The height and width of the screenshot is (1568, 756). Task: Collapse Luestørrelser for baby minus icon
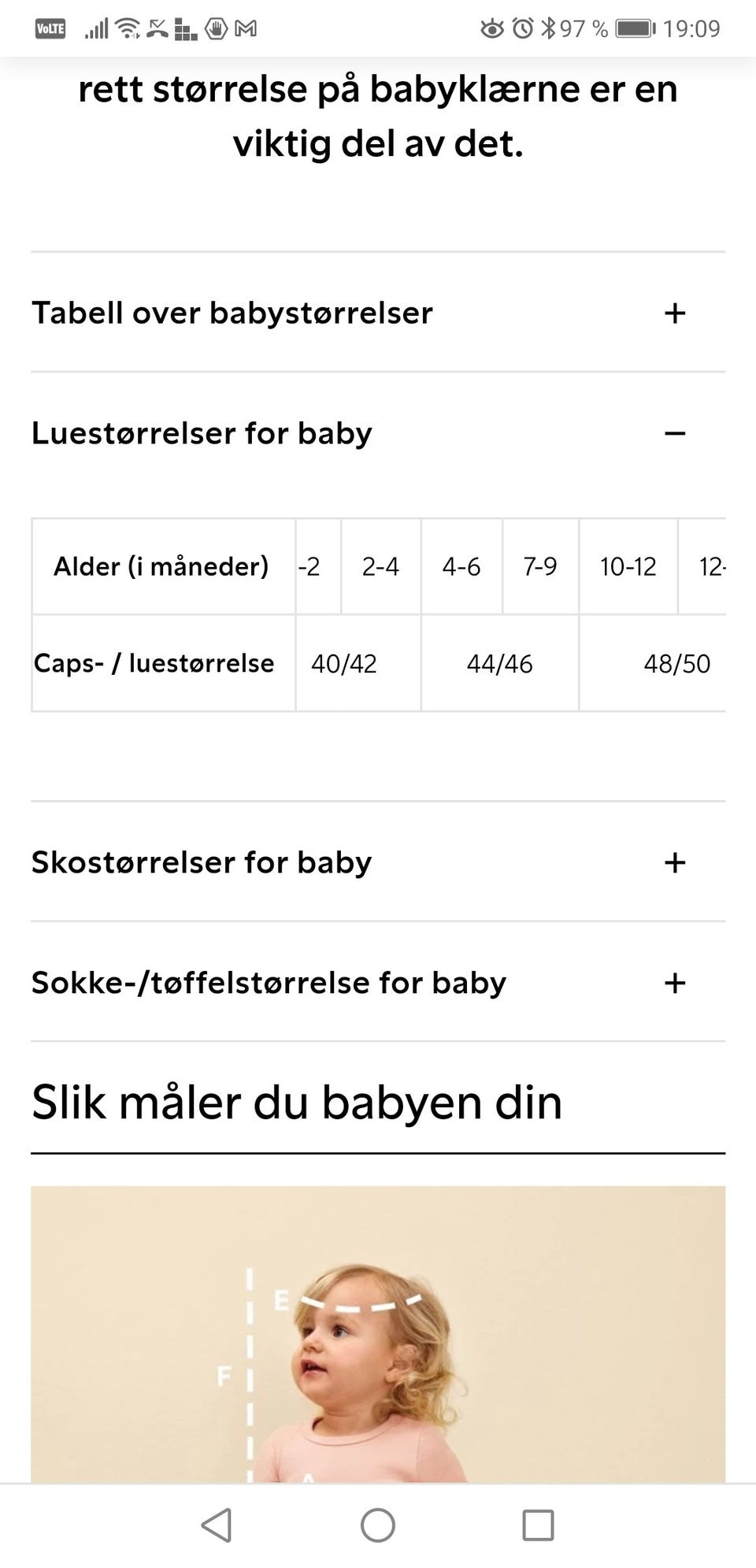point(675,433)
